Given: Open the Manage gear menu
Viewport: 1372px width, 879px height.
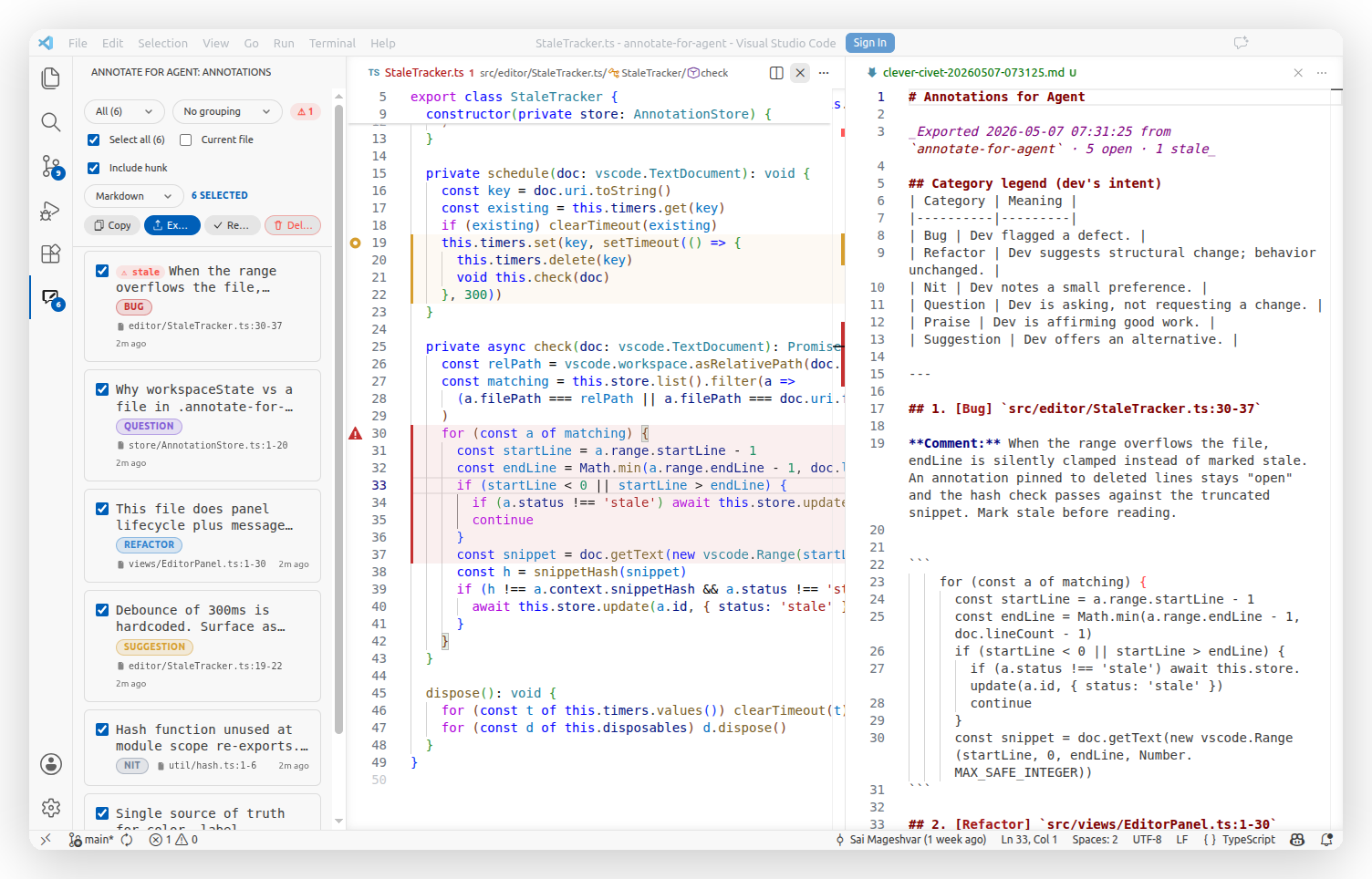Looking at the screenshot, I should (x=51, y=808).
